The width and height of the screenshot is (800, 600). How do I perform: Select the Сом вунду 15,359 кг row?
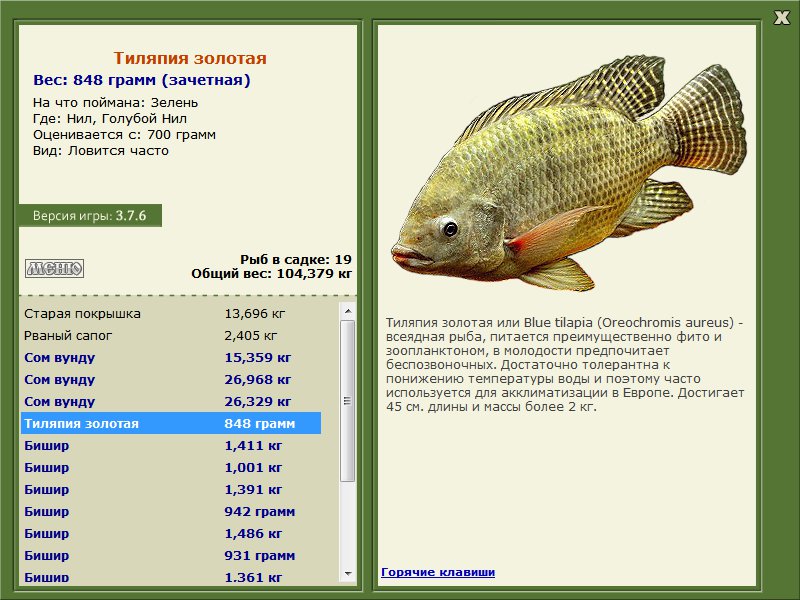tap(171, 358)
